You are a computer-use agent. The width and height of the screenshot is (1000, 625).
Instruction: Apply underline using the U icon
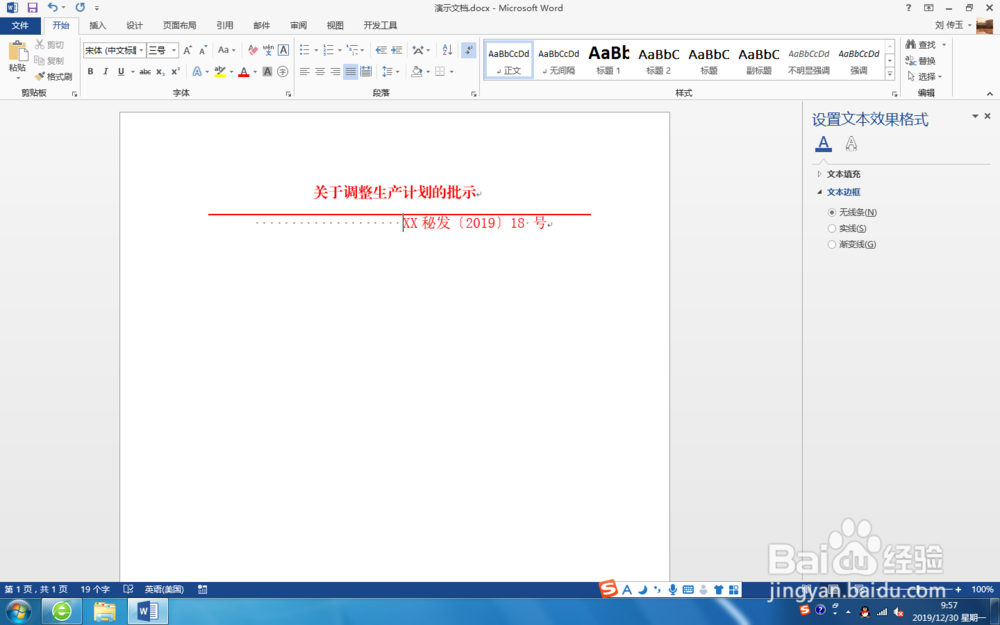[121, 71]
